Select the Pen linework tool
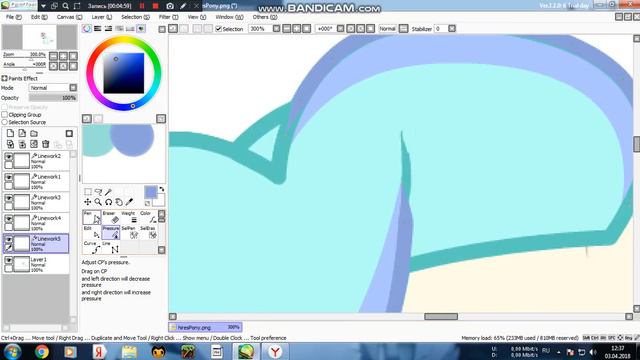The height and width of the screenshot is (360, 640). tap(92, 218)
